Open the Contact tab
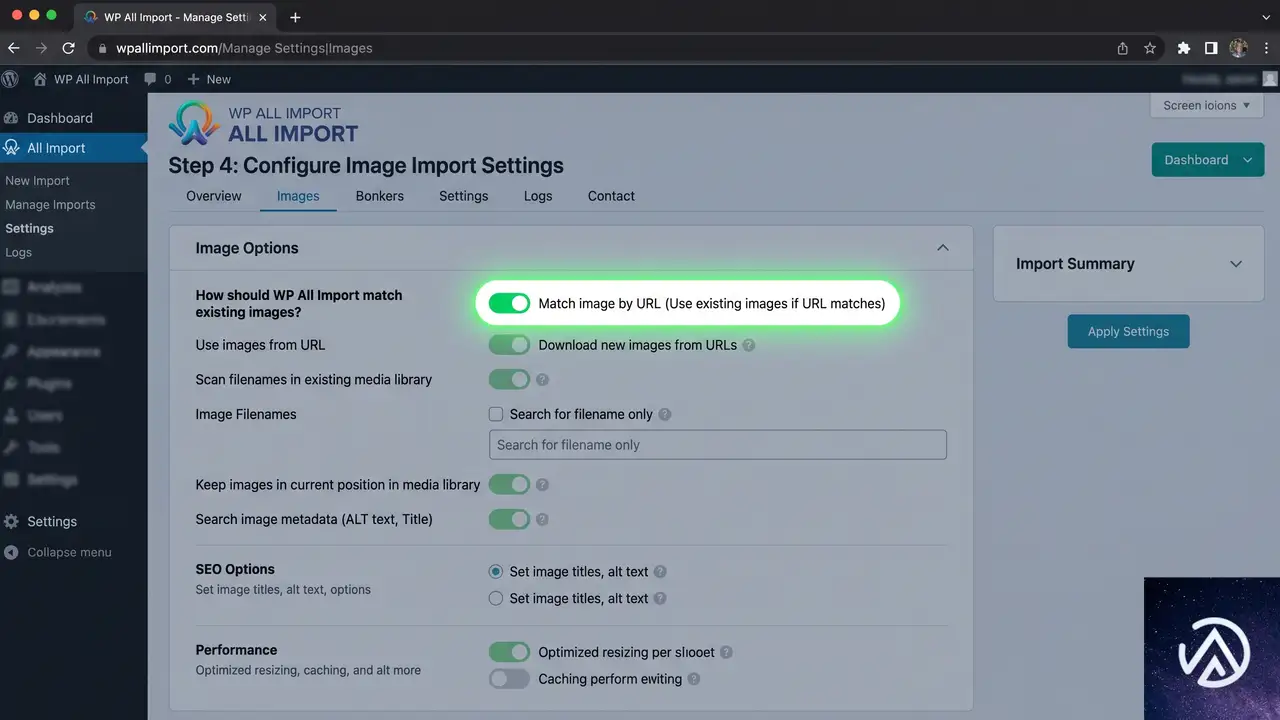 (x=611, y=196)
